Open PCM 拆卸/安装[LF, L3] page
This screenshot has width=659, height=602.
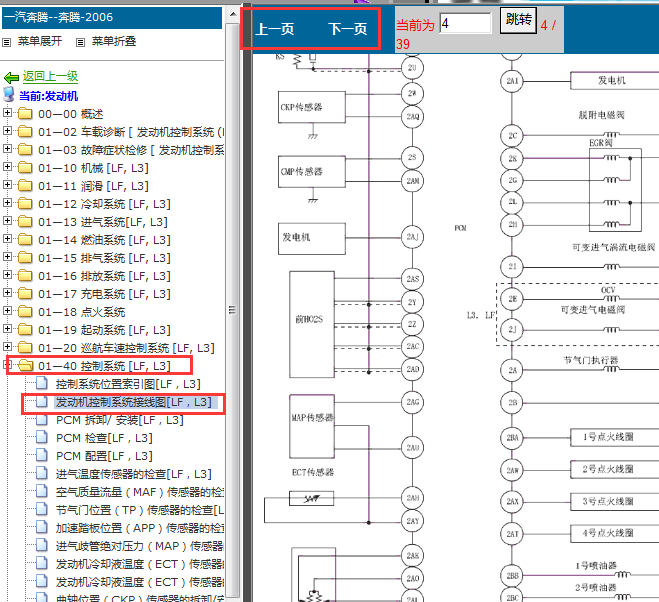[120, 420]
